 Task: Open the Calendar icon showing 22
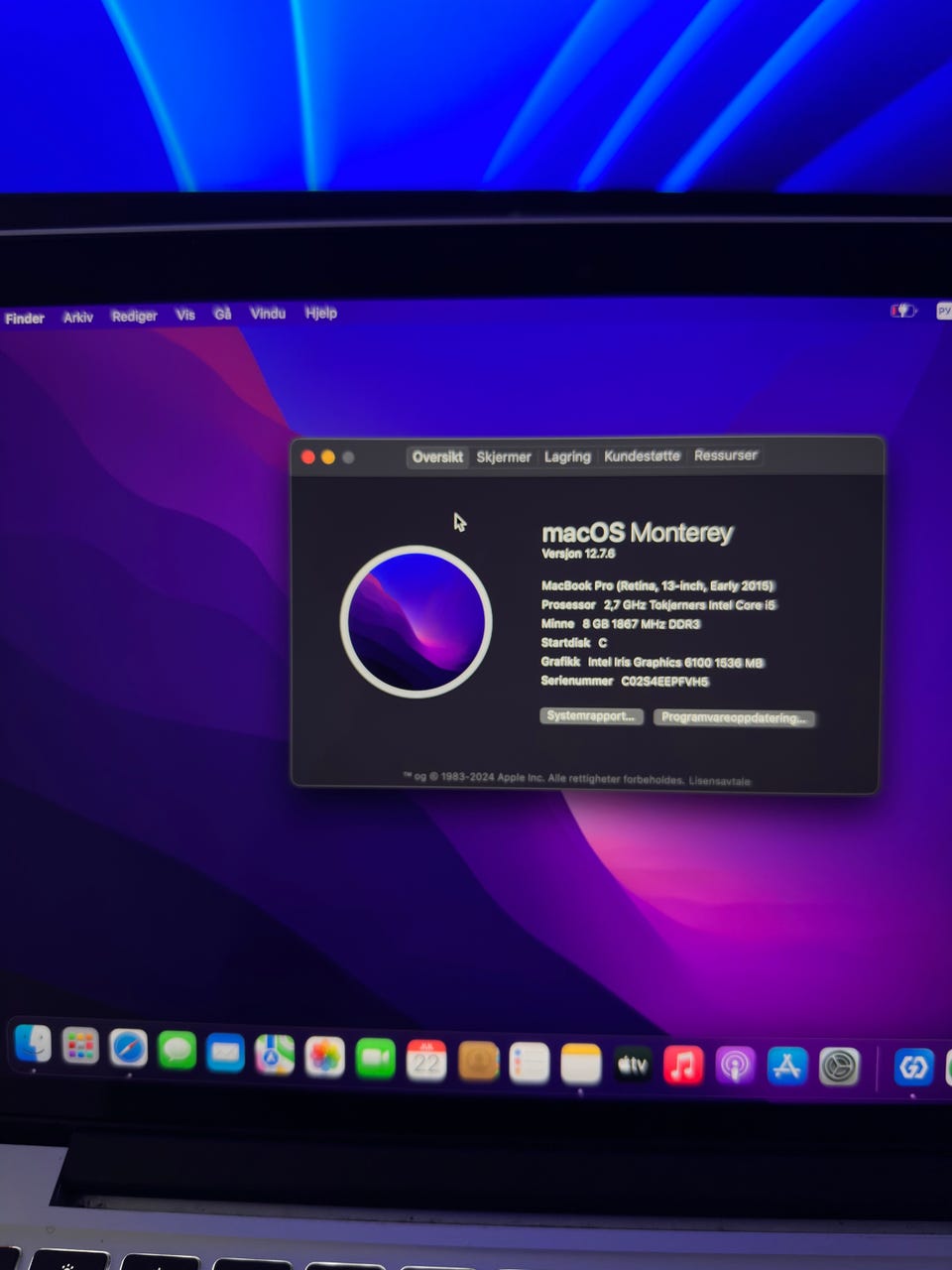[x=426, y=1061]
